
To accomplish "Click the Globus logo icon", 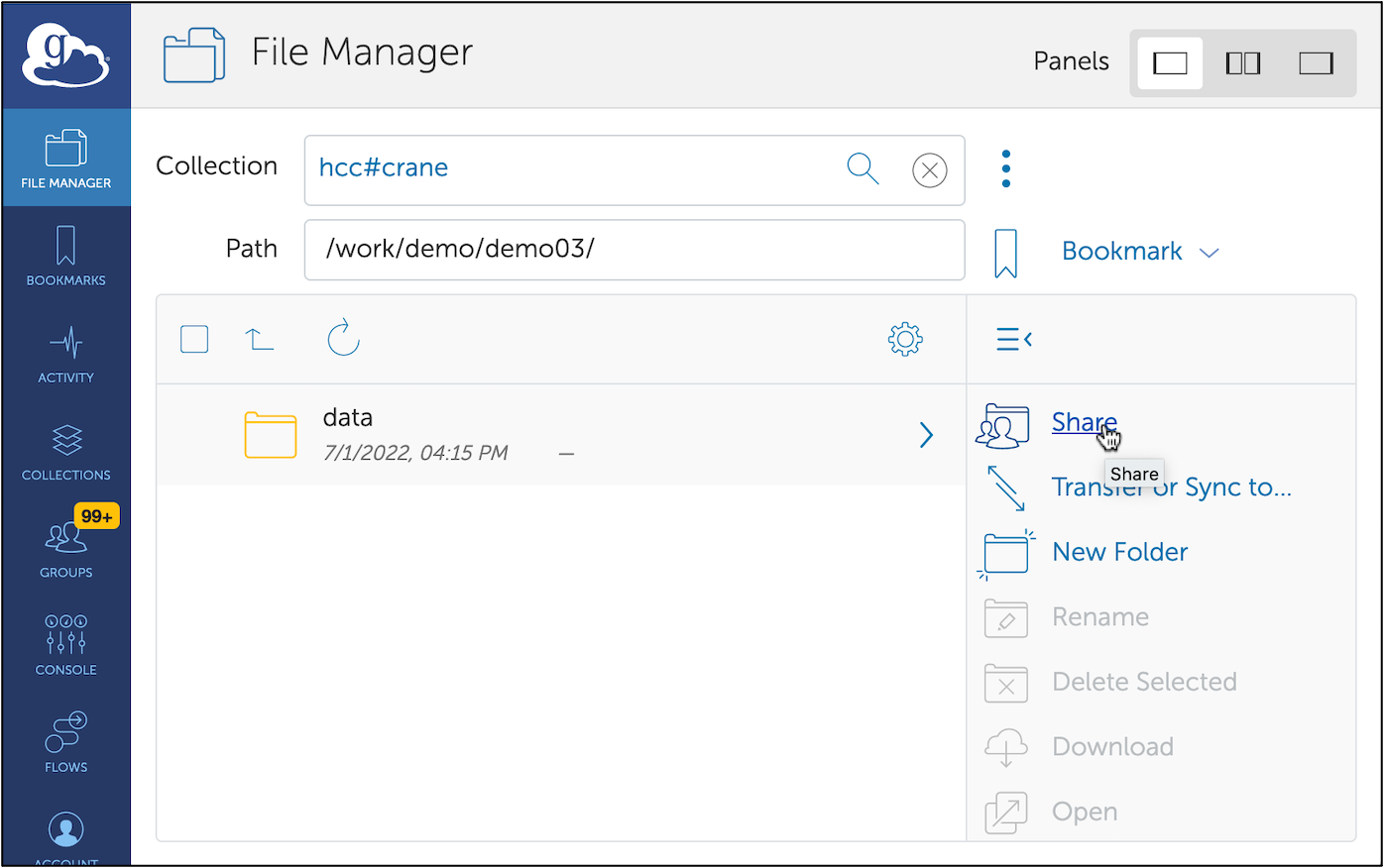I will coord(65,54).
